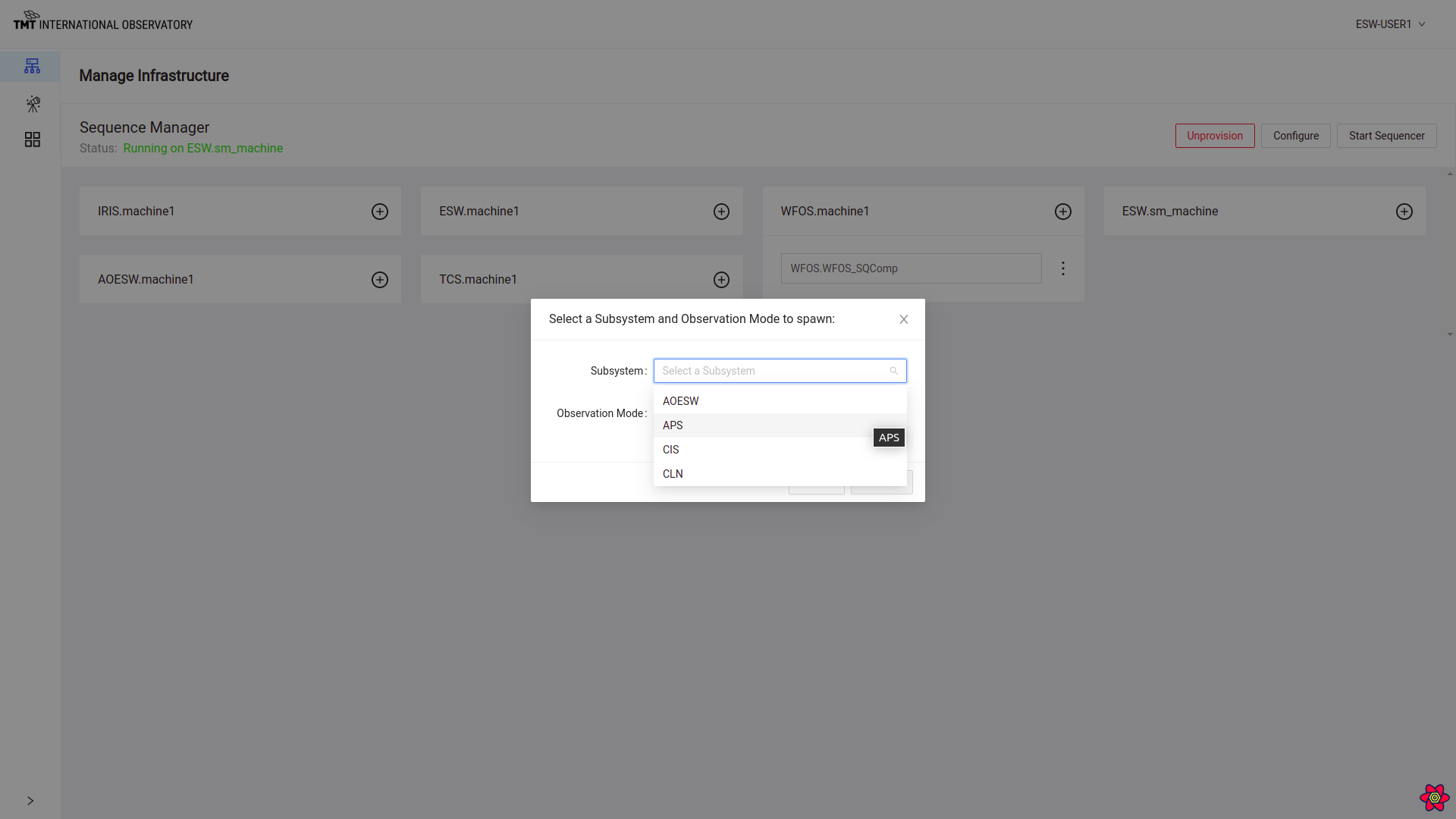Click the Unprovision button
Screen dimensions: 1456x819
click(x=1215, y=136)
